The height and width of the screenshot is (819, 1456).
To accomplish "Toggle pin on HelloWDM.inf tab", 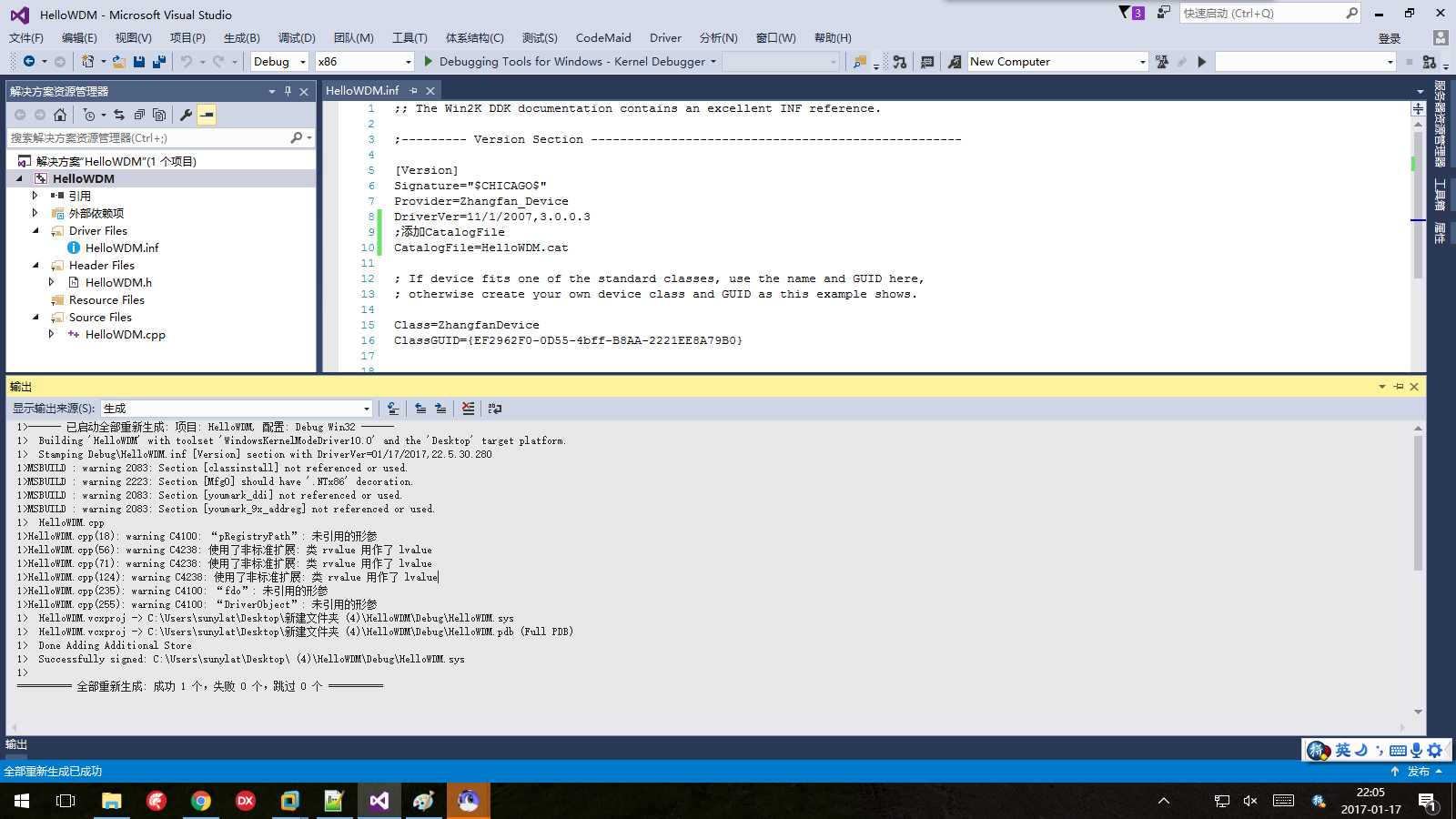I will (413, 90).
